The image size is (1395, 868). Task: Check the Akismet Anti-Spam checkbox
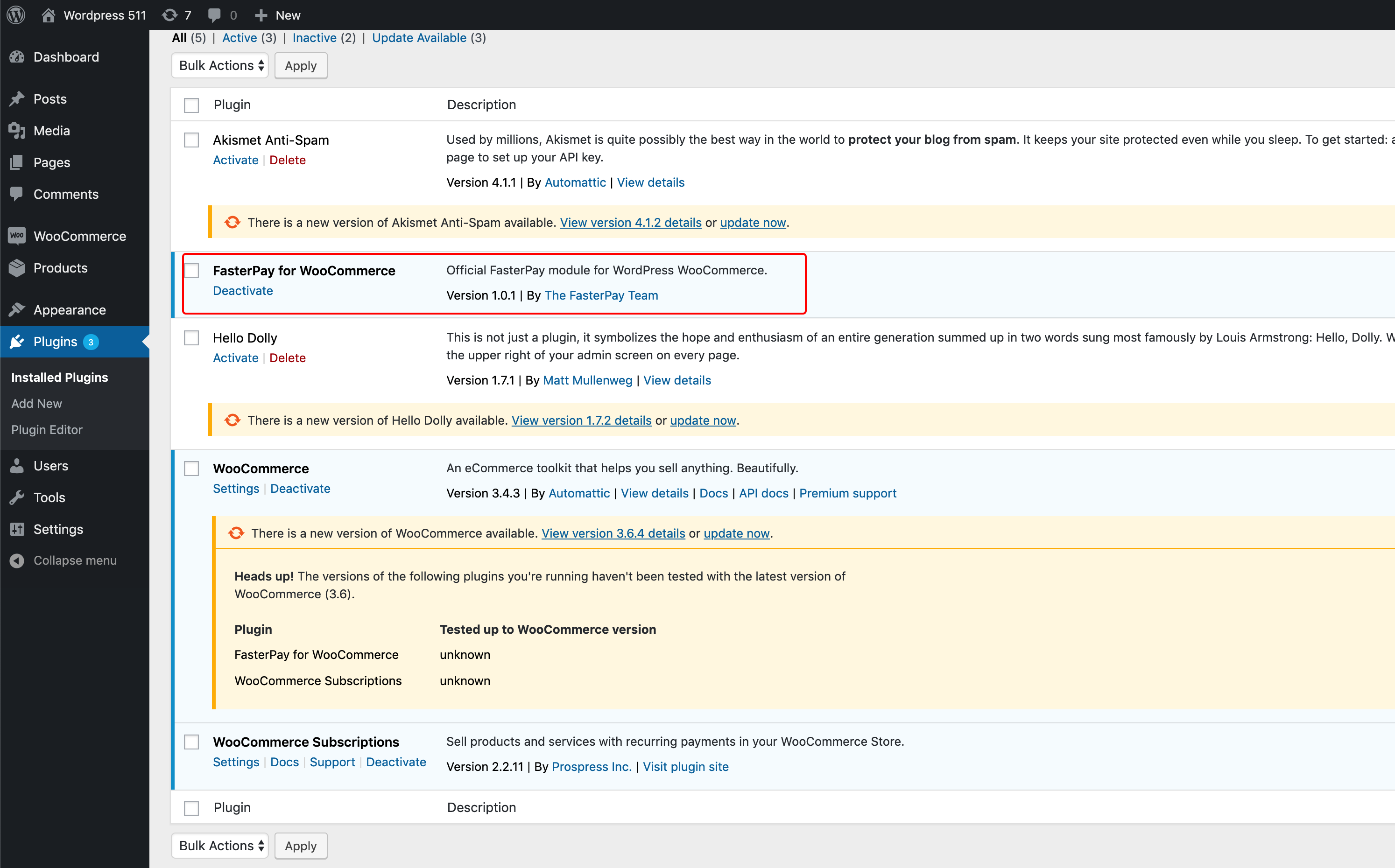[x=191, y=140]
